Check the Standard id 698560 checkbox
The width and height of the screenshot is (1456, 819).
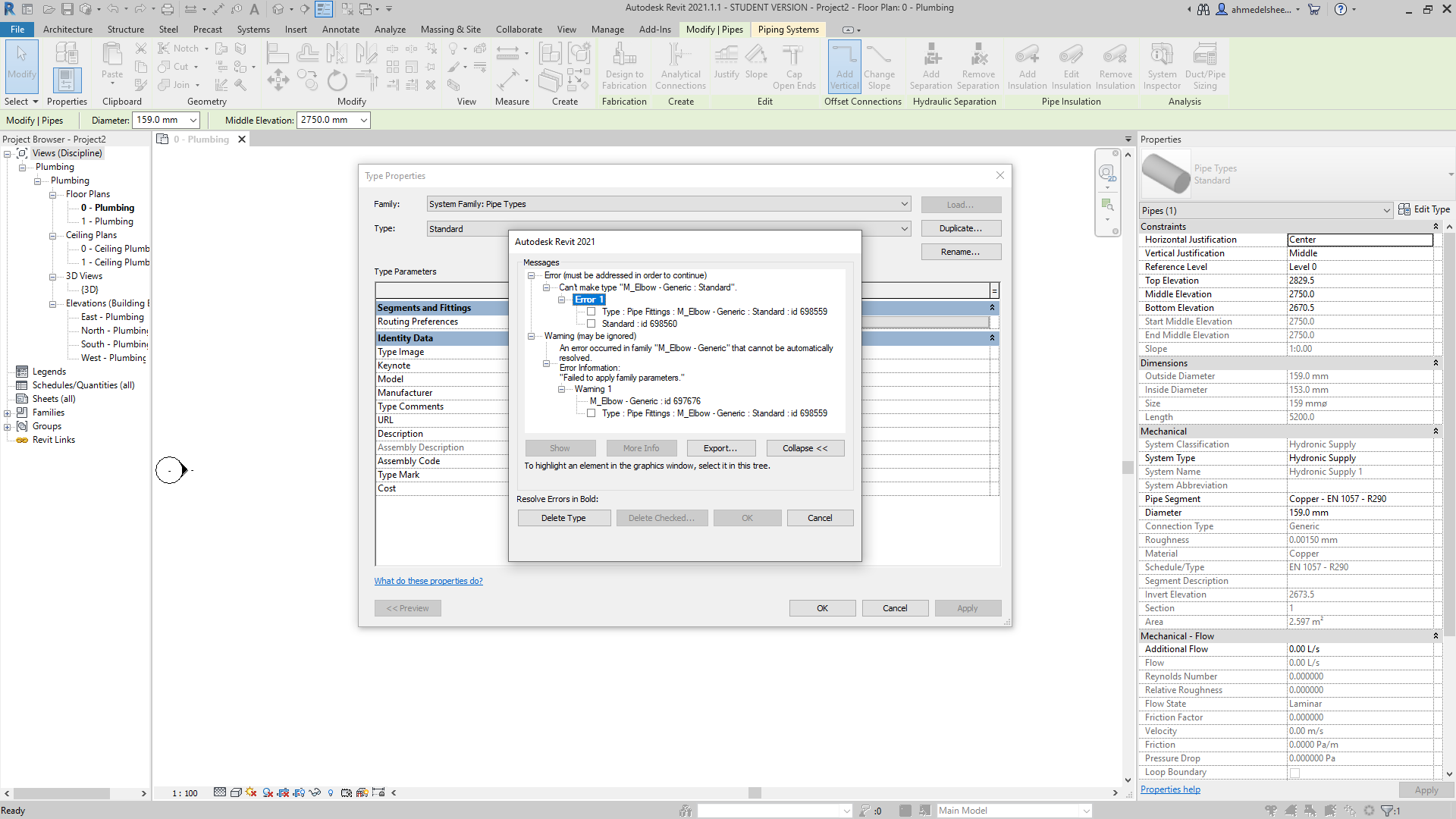tap(591, 324)
